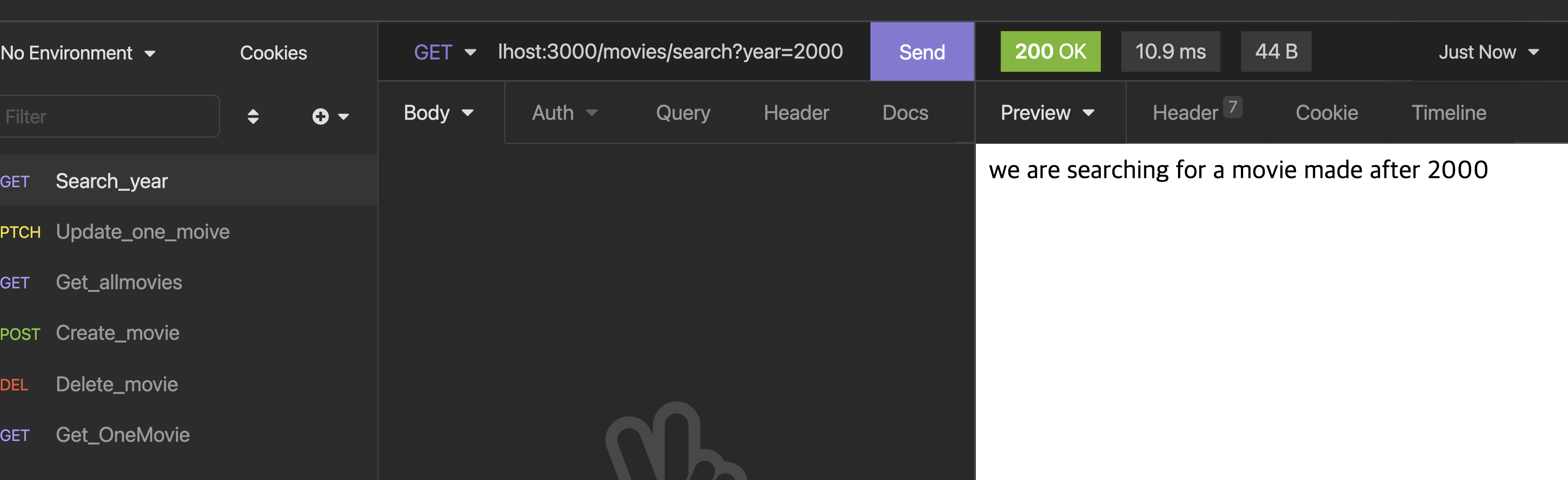This screenshot has height=480, width=1568.
Task: Open the Cookies manager
Action: [273, 53]
